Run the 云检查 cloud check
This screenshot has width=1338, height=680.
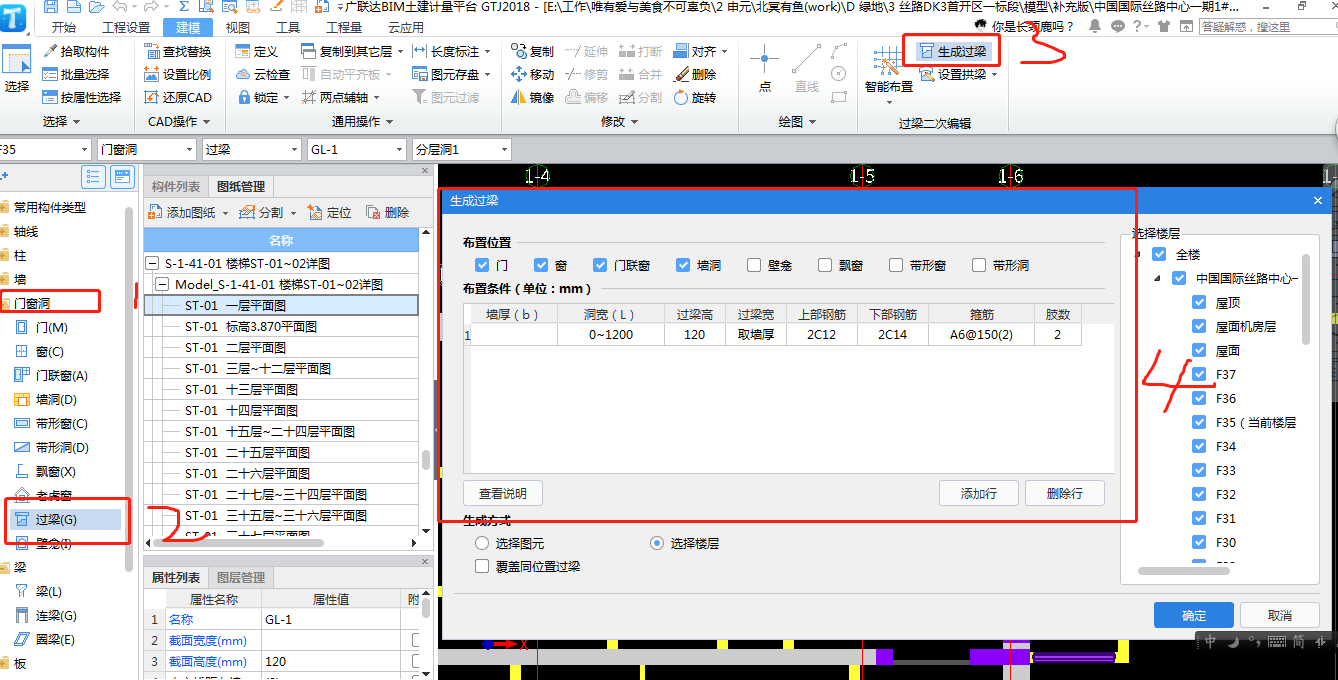click(x=263, y=74)
